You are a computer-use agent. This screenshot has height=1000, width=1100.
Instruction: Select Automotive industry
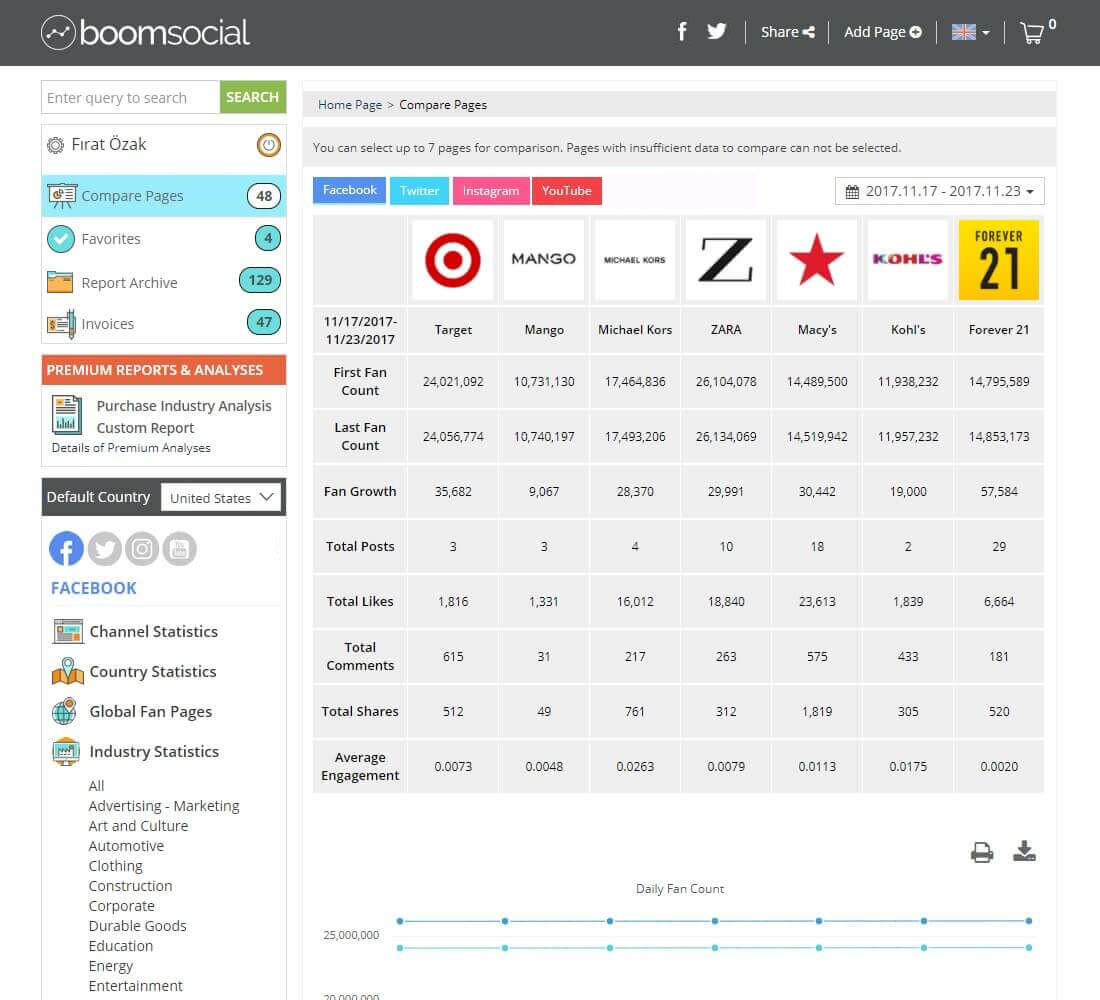pos(126,846)
